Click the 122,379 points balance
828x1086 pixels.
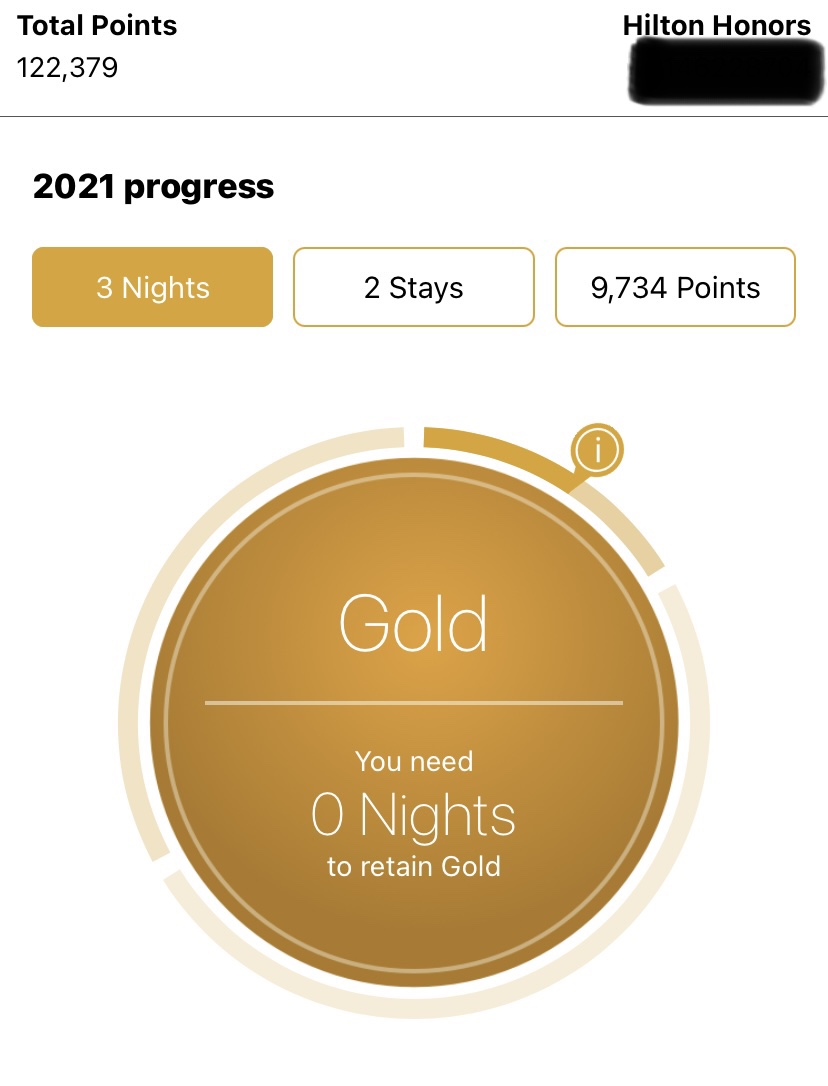click(x=67, y=68)
